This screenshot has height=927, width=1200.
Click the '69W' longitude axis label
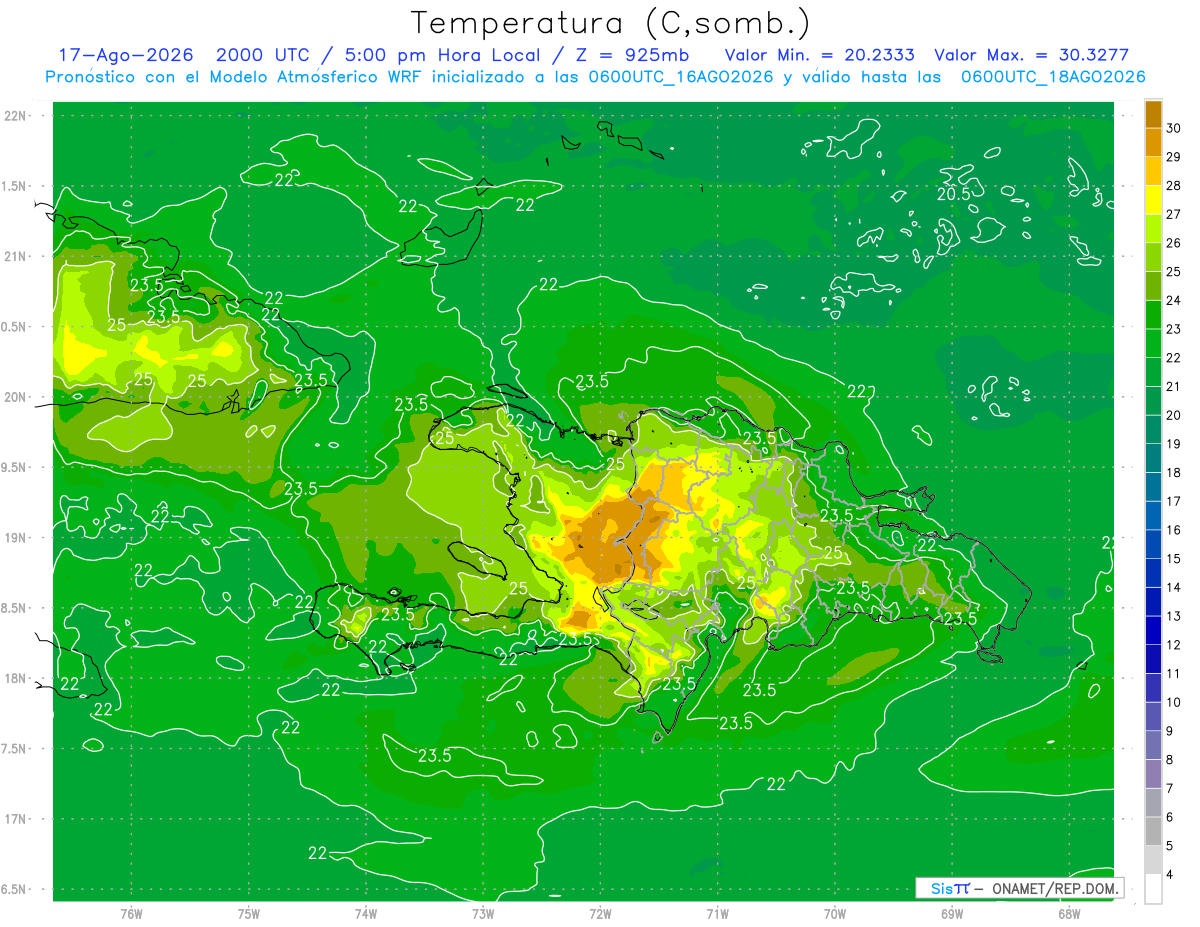[952, 914]
